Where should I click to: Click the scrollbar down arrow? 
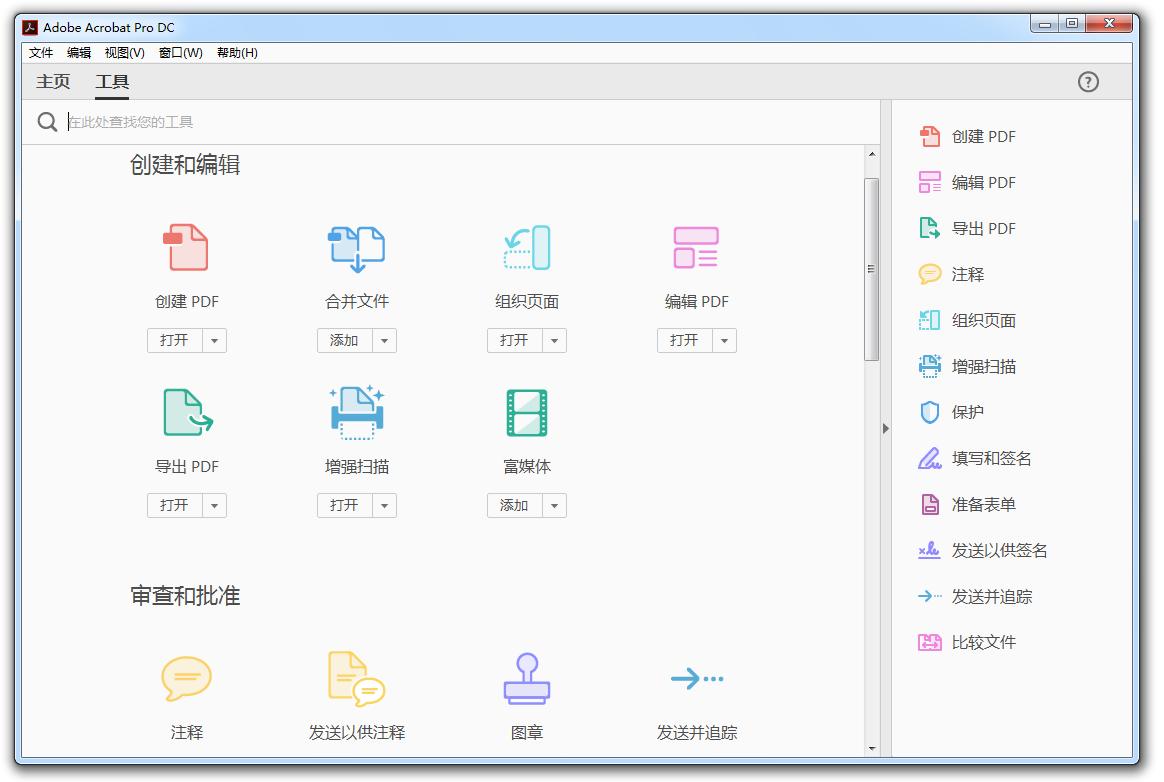[x=872, y=749]
